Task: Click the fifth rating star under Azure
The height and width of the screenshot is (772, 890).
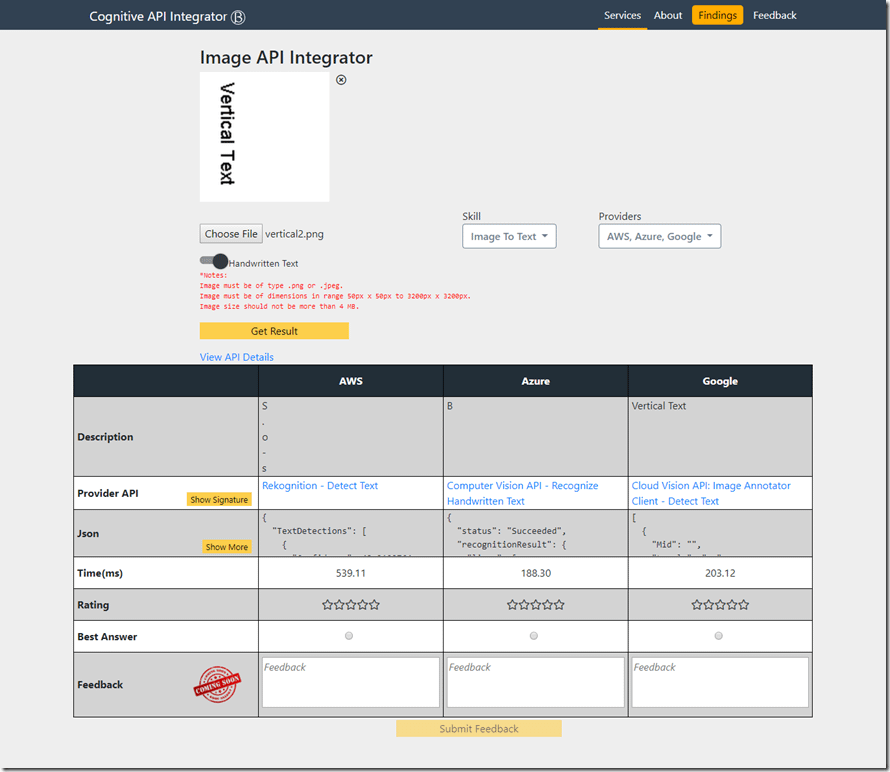Action: (559, 605)
